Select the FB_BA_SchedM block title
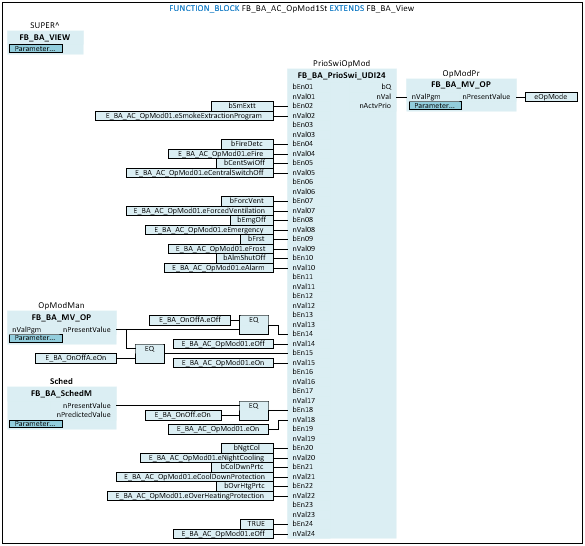This screenshot has width=585, height=546. tap(61, 393)
